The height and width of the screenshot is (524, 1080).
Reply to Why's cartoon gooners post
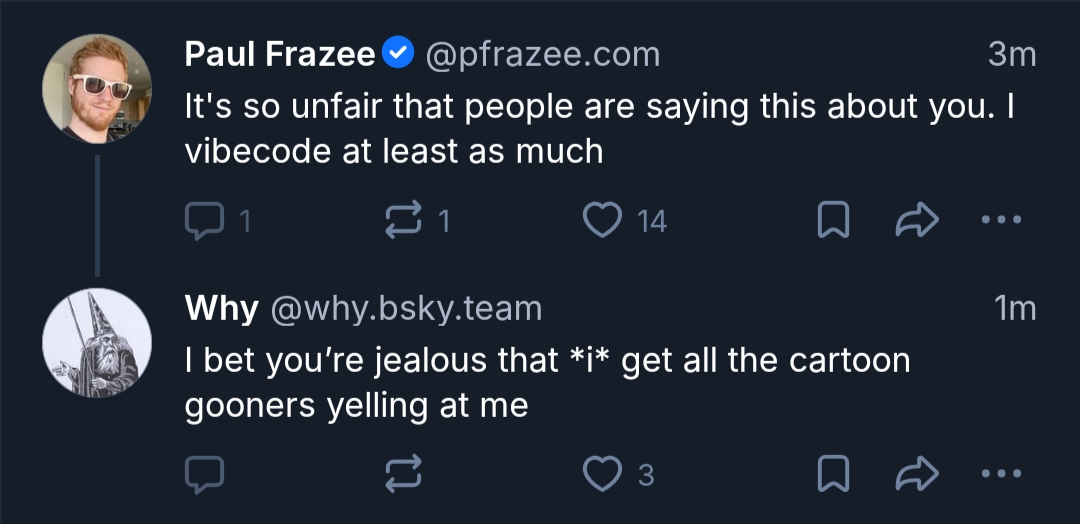click(205, 476)
